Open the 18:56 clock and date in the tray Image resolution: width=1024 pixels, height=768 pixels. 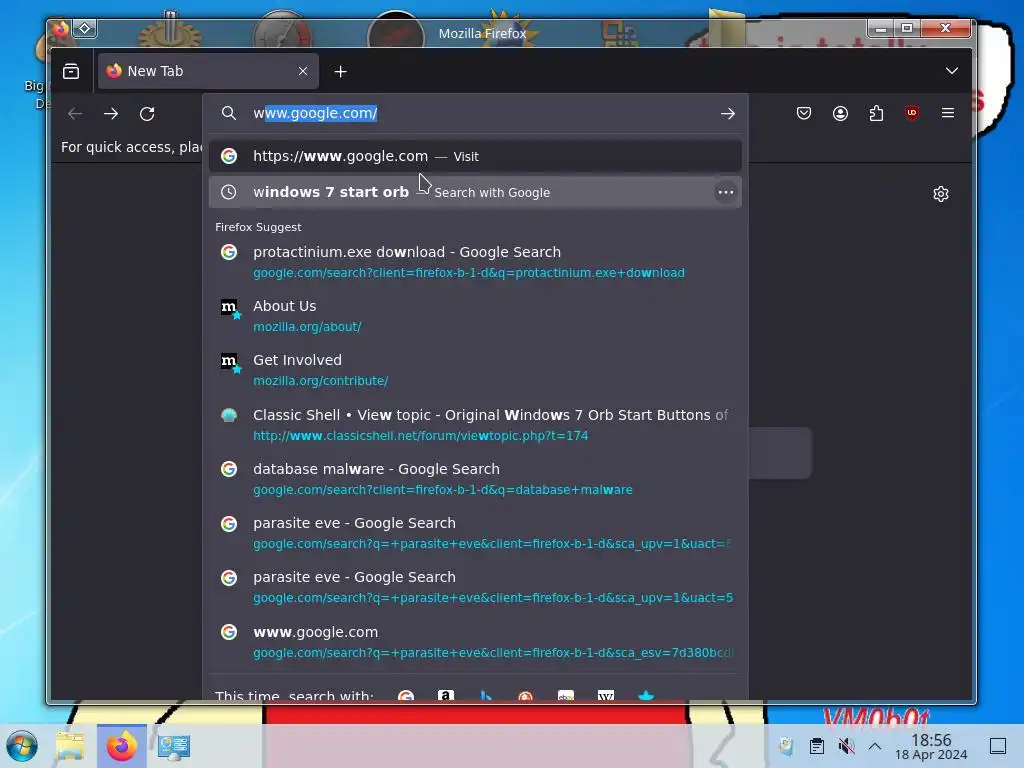pyautogui.click(x=931, y=746)
